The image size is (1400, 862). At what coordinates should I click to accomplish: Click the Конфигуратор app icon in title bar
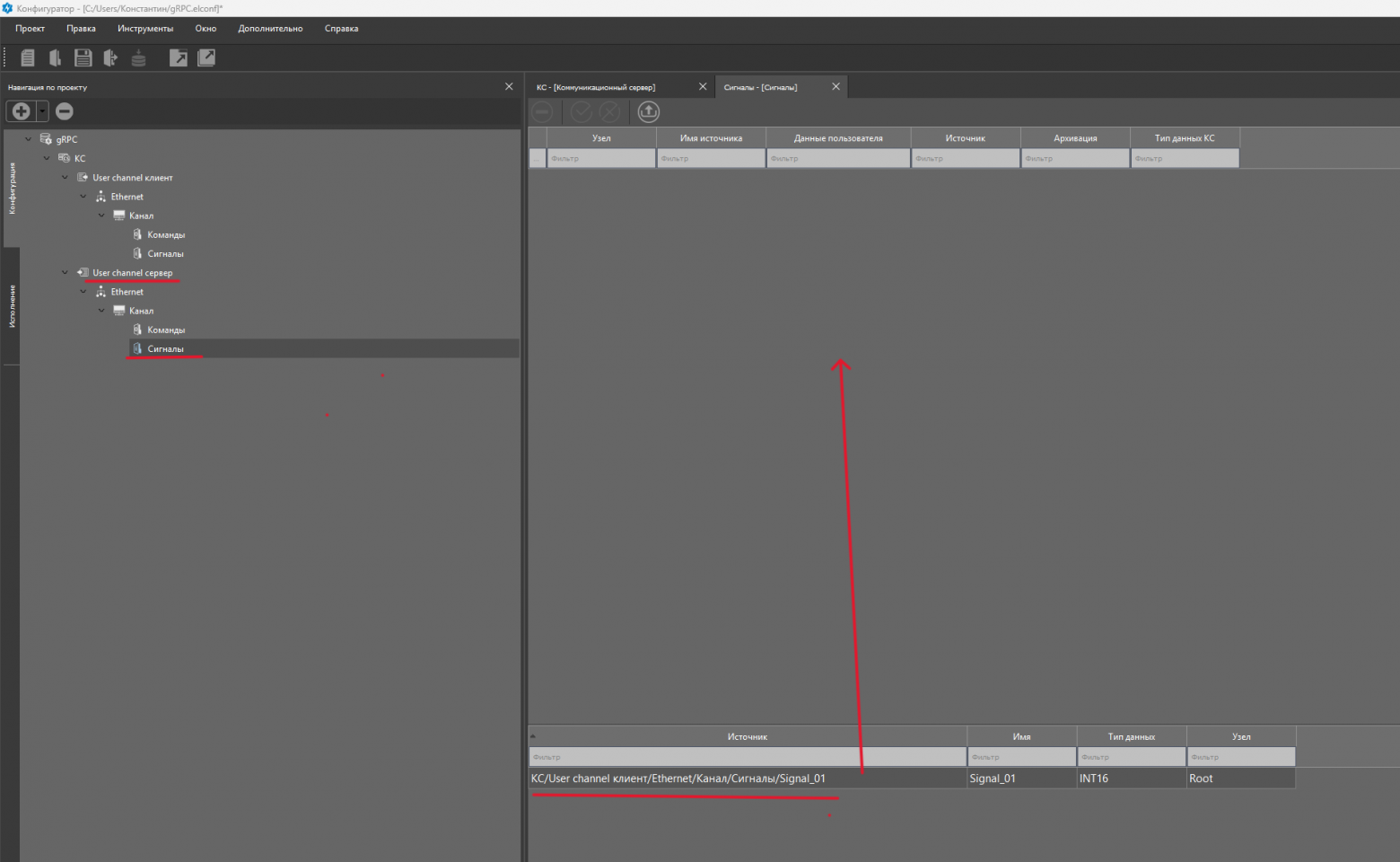pos(7,8)
